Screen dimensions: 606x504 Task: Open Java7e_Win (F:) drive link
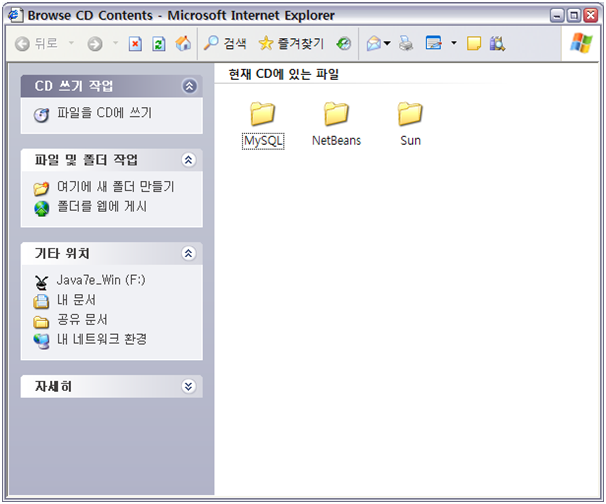pyautogui.click(x=101, y=280)
